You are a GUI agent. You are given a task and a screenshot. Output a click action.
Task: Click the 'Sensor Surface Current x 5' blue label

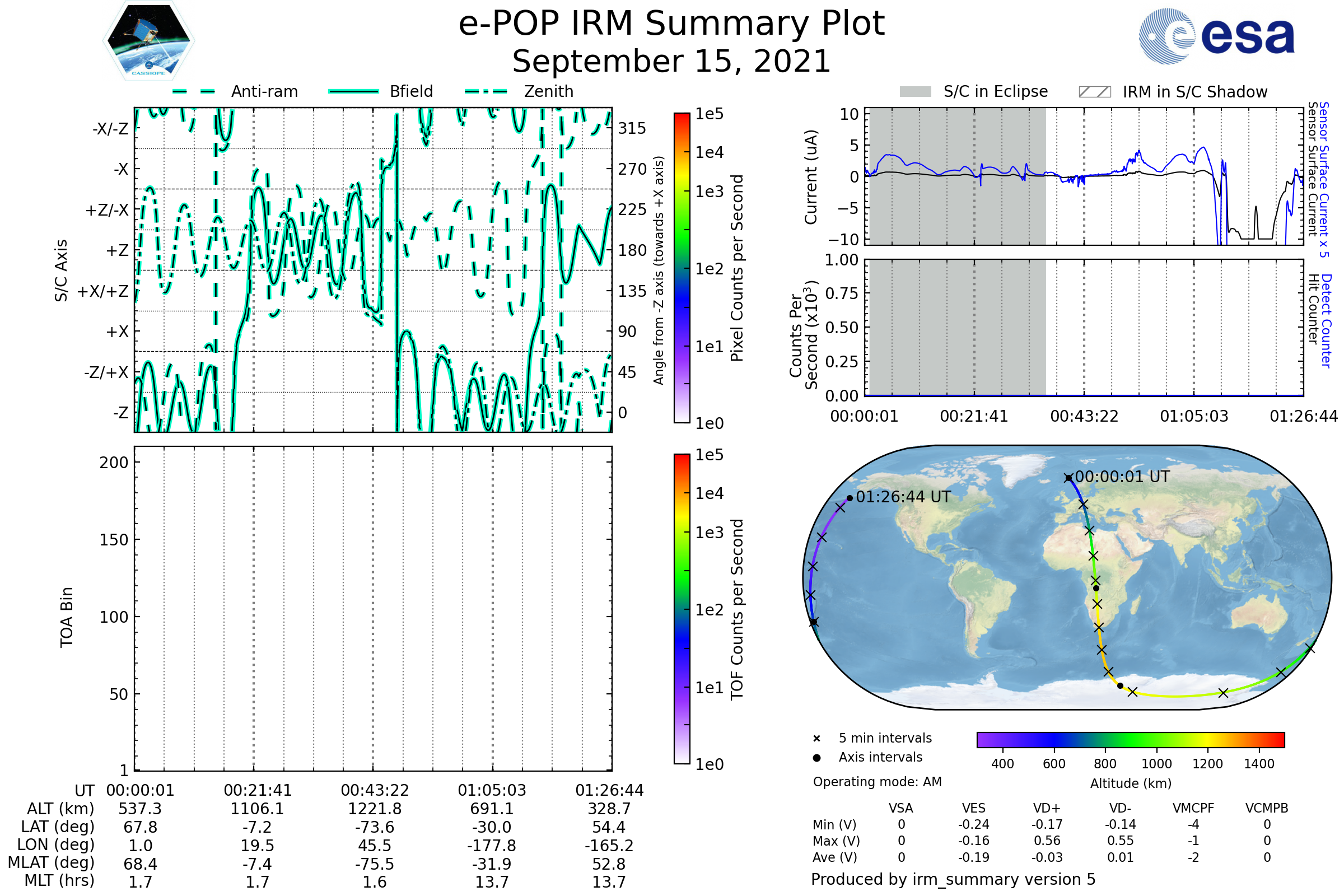(1324, 179)
